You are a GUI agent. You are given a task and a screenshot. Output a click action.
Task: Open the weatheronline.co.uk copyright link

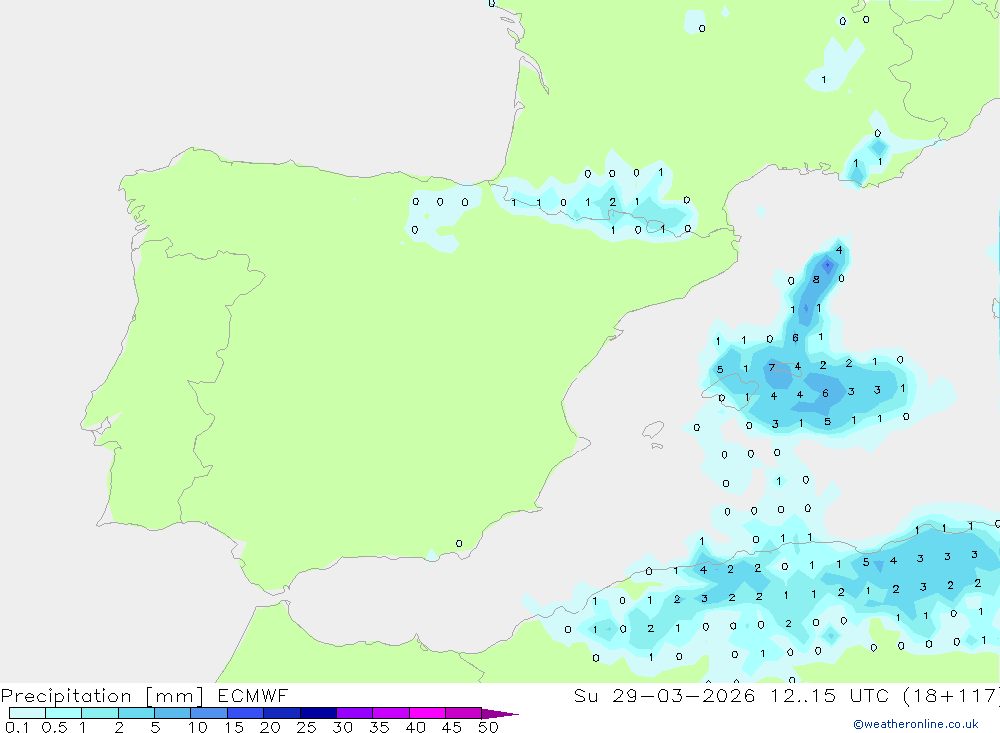pyautogui.click(x=916, y=724)
